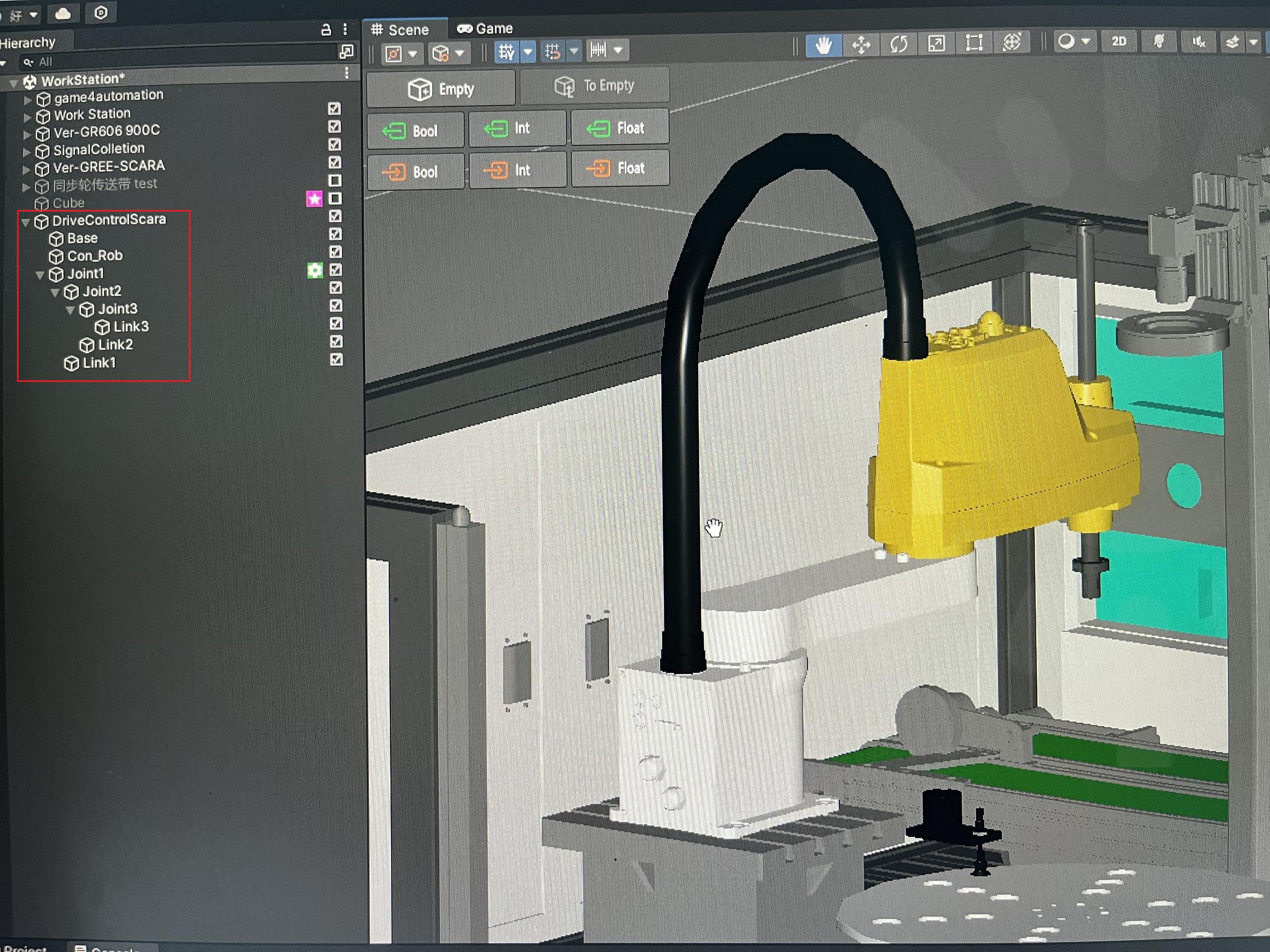The image size is (1270, 952).
Task: Select the Rect transform tool
Action: click(974, 43)
